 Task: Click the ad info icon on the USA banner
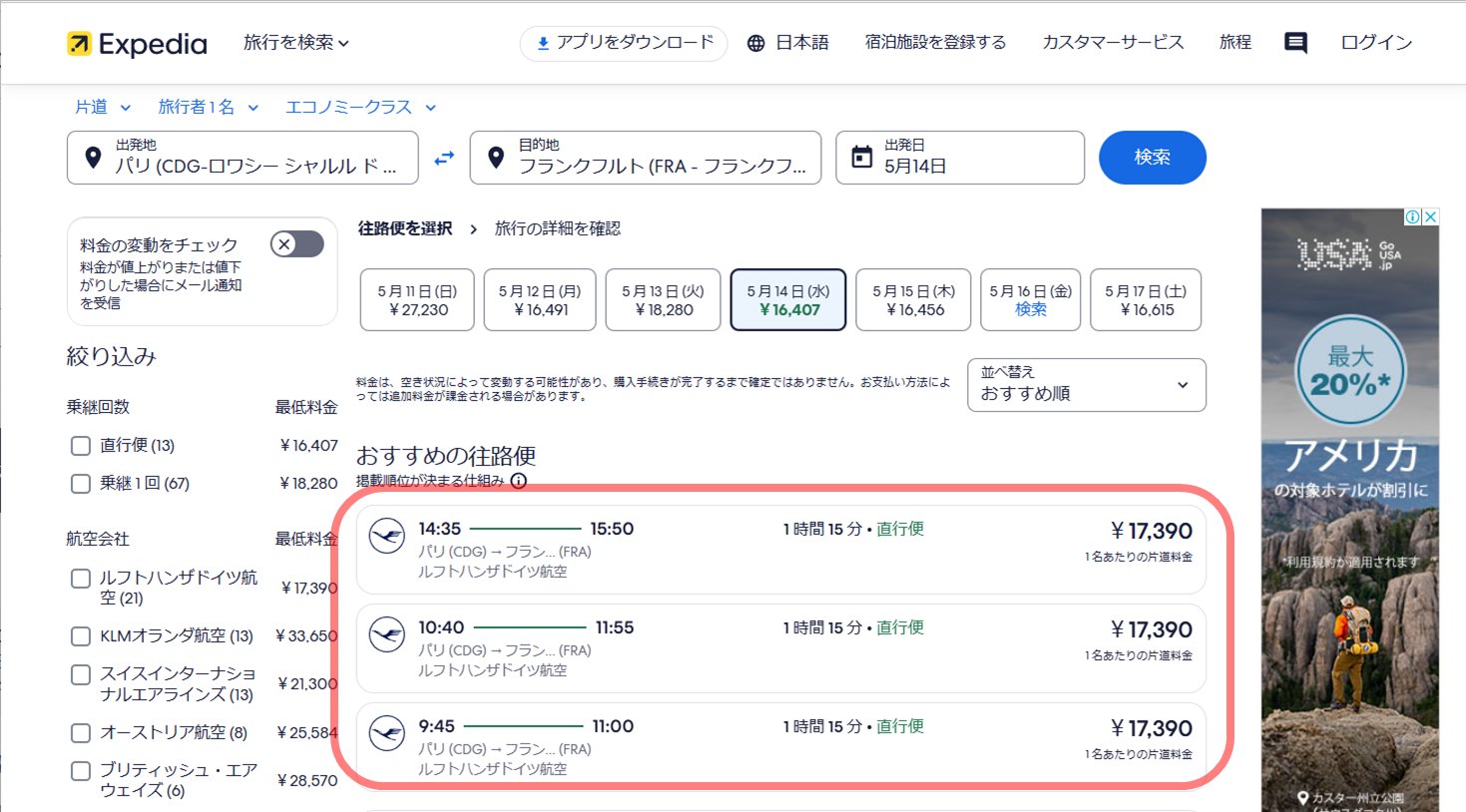pos(1413,216)
